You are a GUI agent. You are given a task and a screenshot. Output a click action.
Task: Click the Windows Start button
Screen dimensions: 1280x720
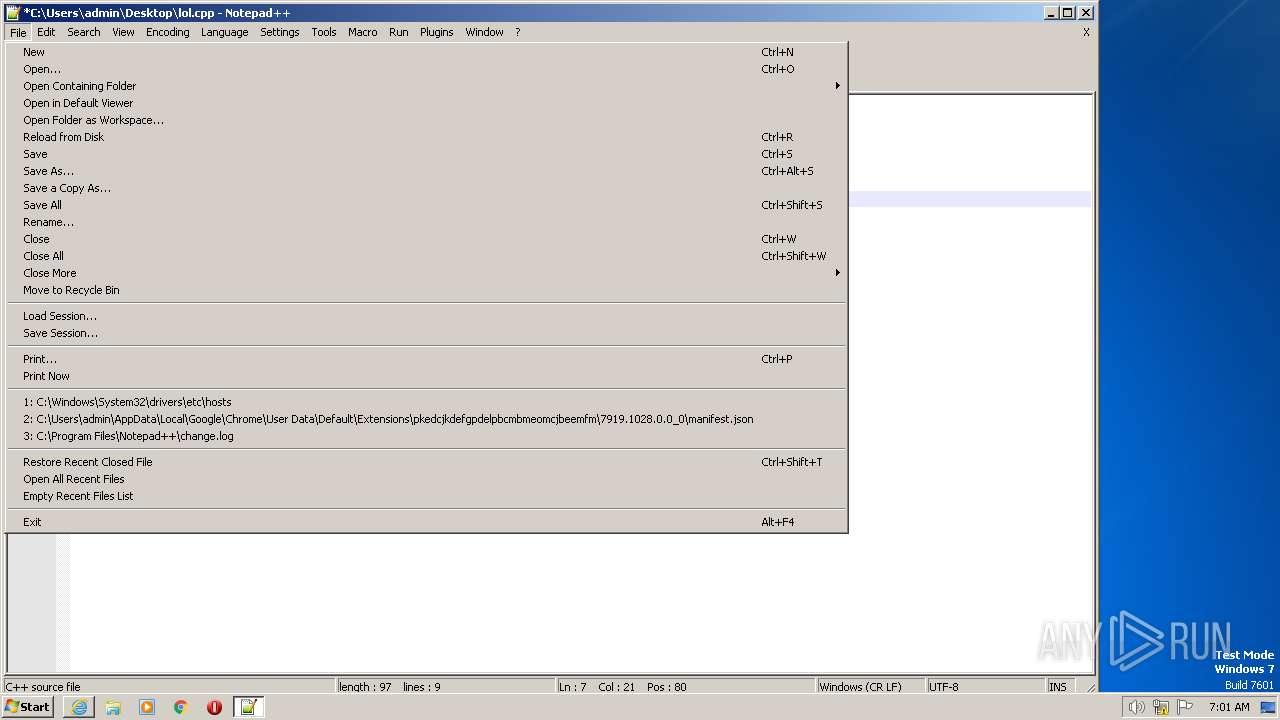click(28, 707)
